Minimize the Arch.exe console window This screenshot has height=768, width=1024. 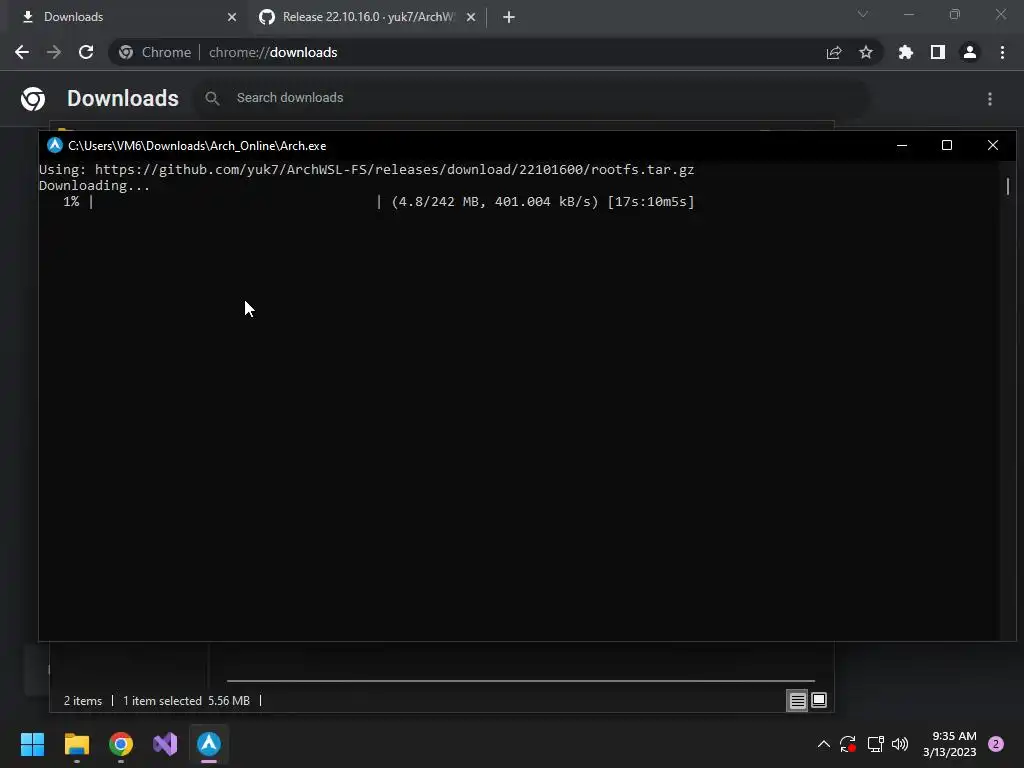coord(902,145)
